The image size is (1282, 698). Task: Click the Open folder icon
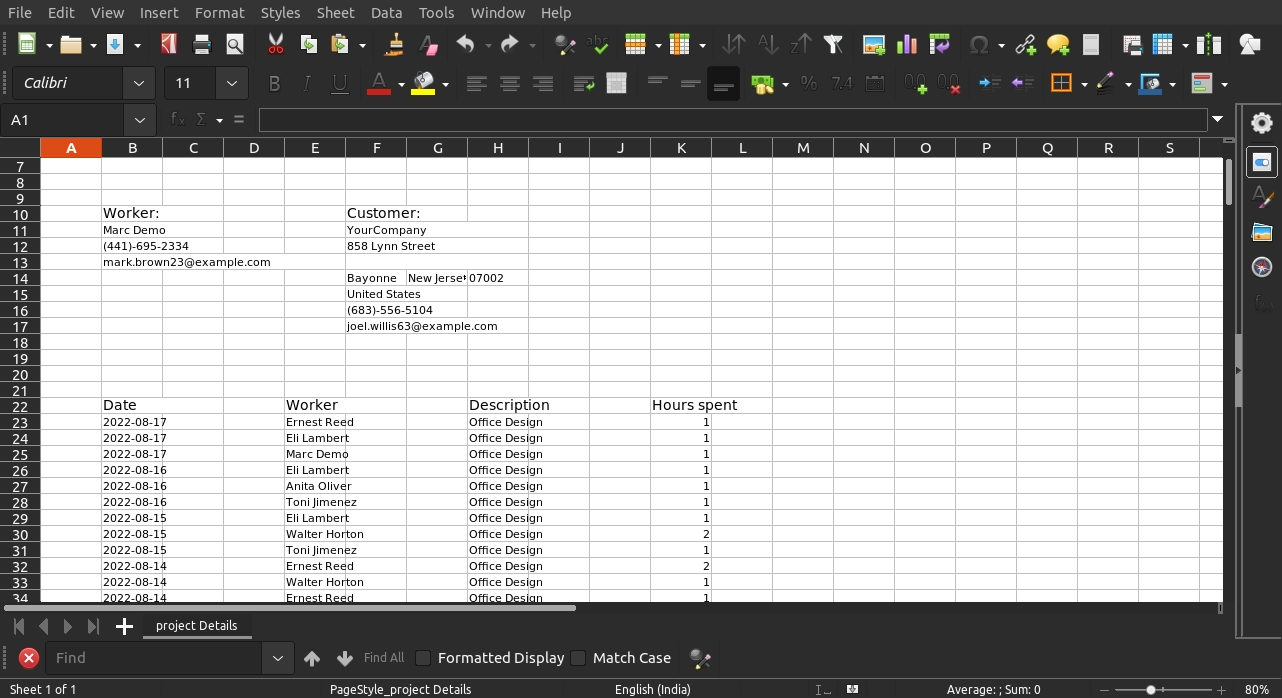coord(70,44)
